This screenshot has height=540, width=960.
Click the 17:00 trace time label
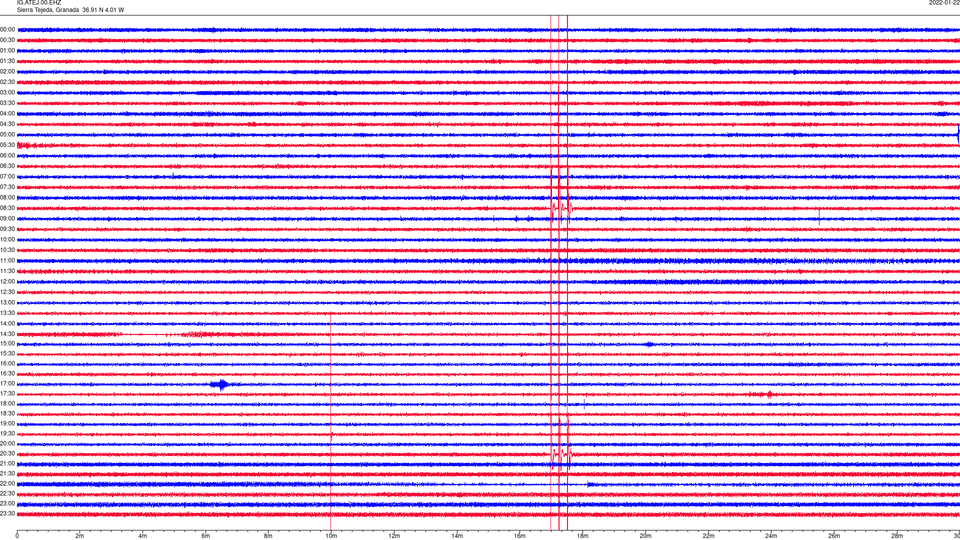(x=7, y=384)
